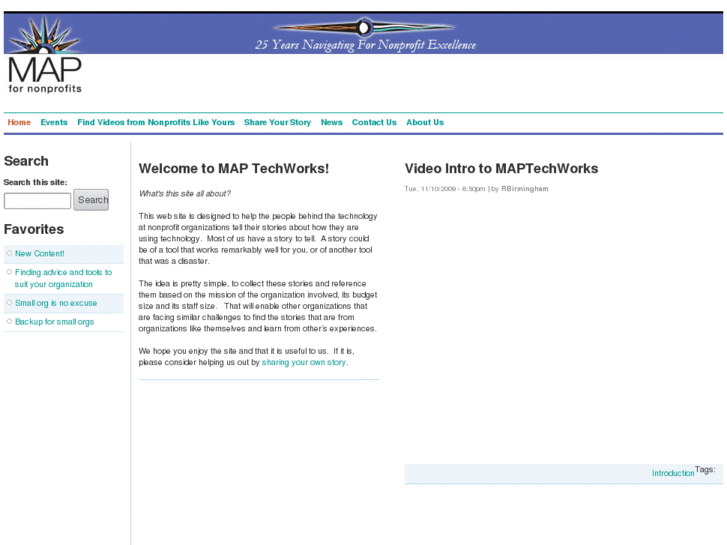Click the Favorites section heading

click(x=34, y=229)
